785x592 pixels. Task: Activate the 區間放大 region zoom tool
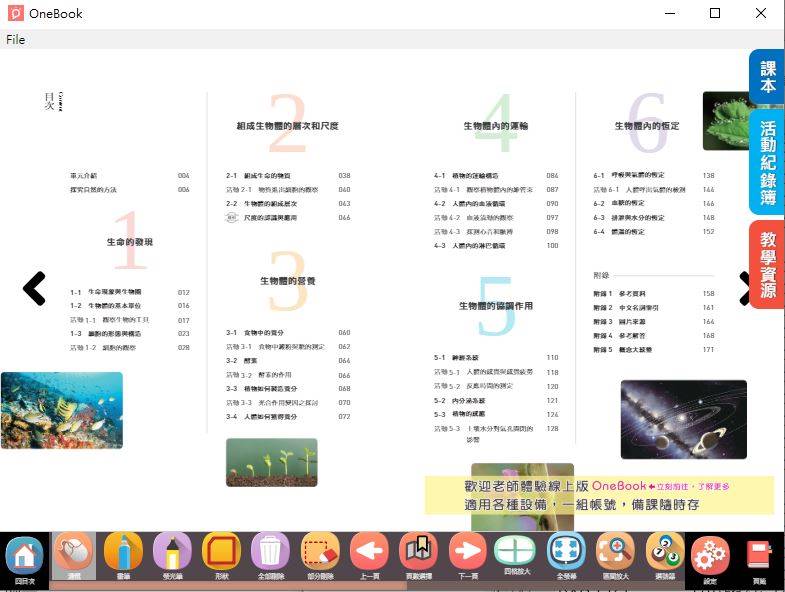tap(616, 556)
